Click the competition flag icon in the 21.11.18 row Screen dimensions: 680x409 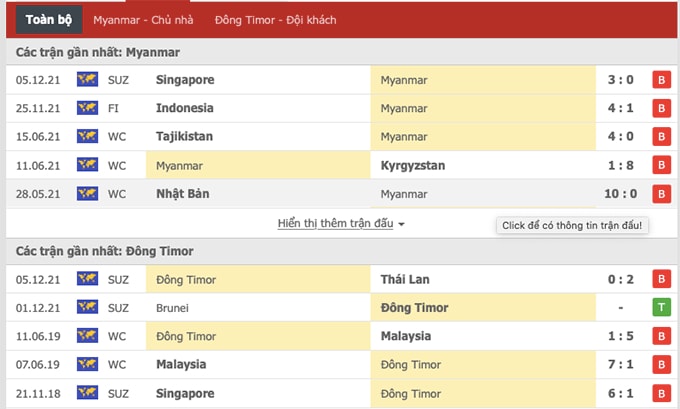(87, 393)
